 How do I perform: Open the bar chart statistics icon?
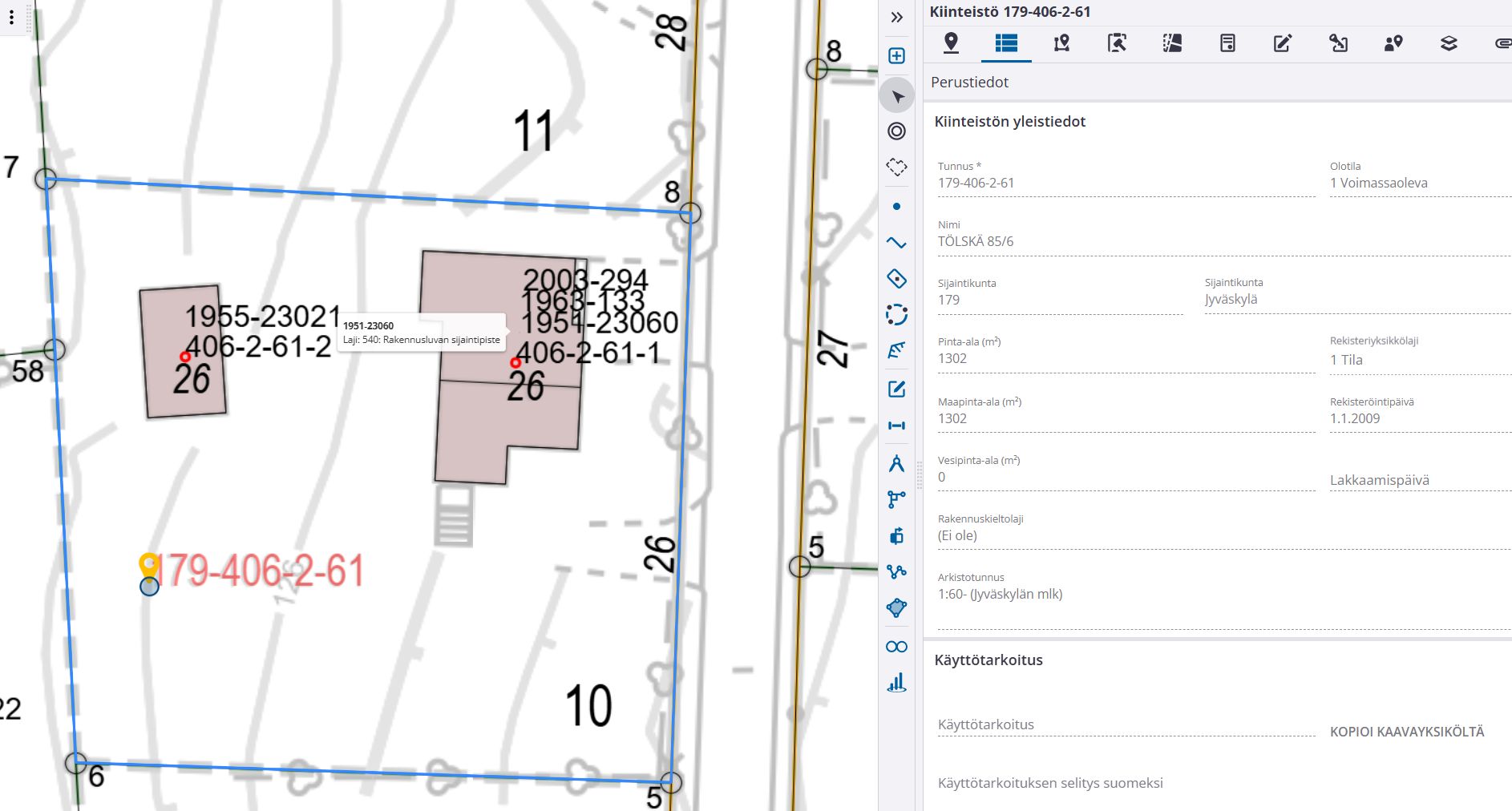896,683
